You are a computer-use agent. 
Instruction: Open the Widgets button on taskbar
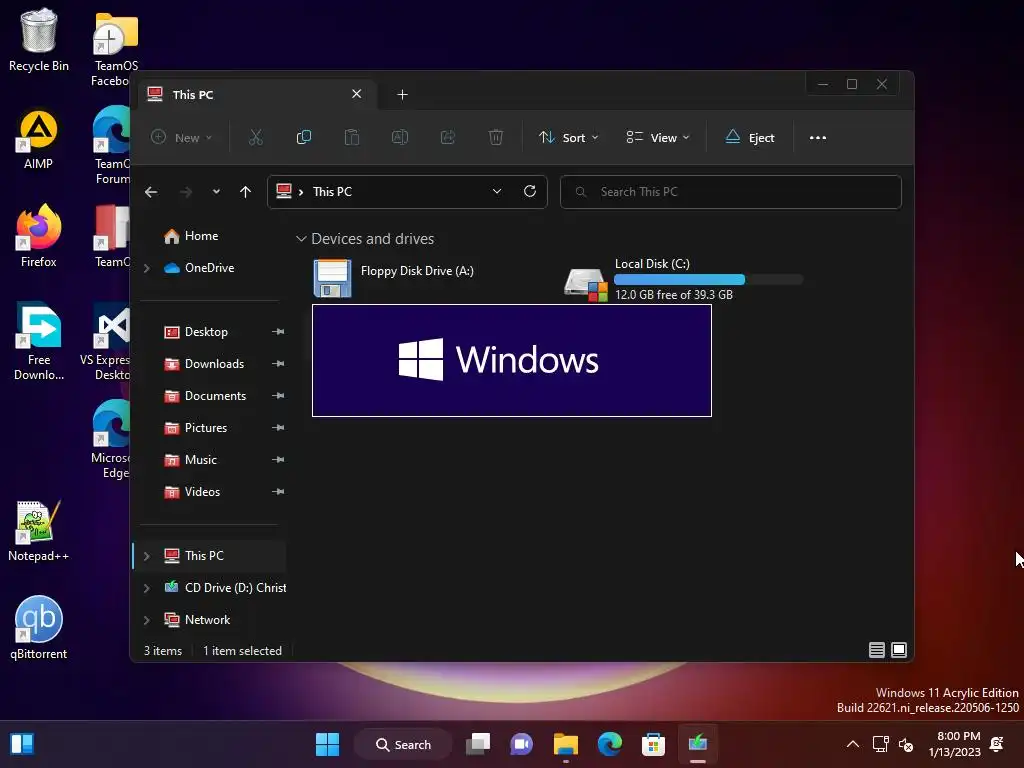point(22,744)
